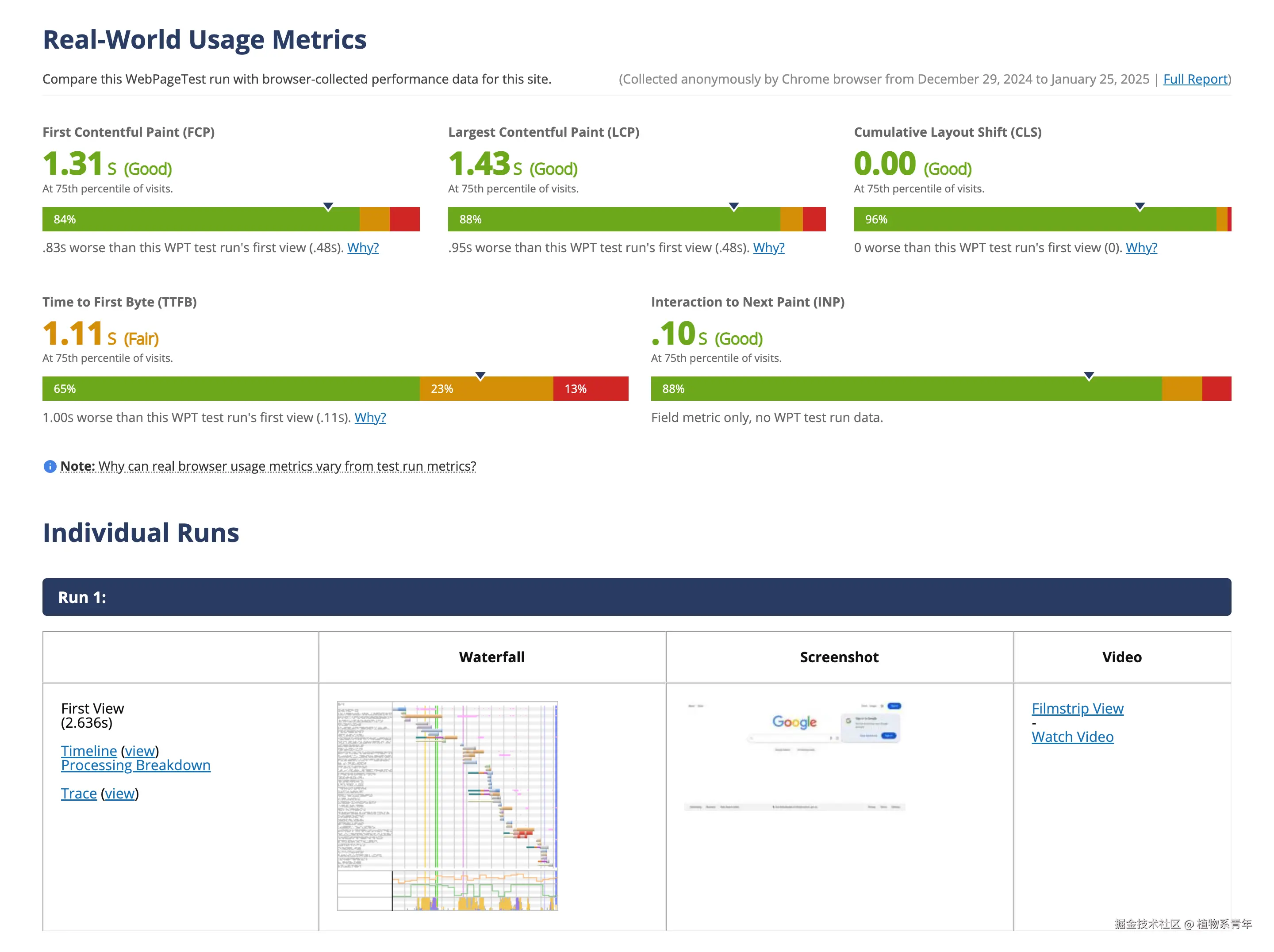Click the INP percentile marker triangle
The height and width of the screenshot is (952, 1274).
pos(1089,376)
